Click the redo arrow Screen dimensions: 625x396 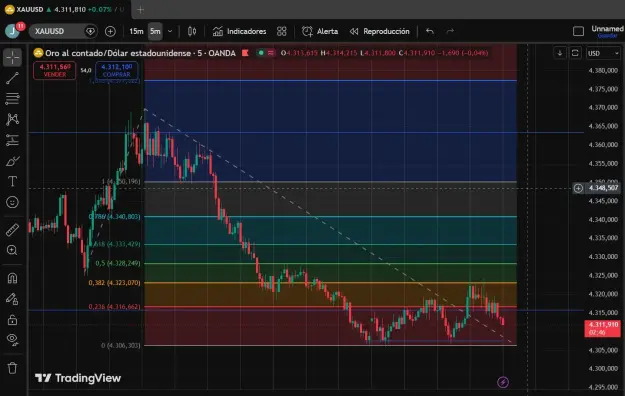450,31
